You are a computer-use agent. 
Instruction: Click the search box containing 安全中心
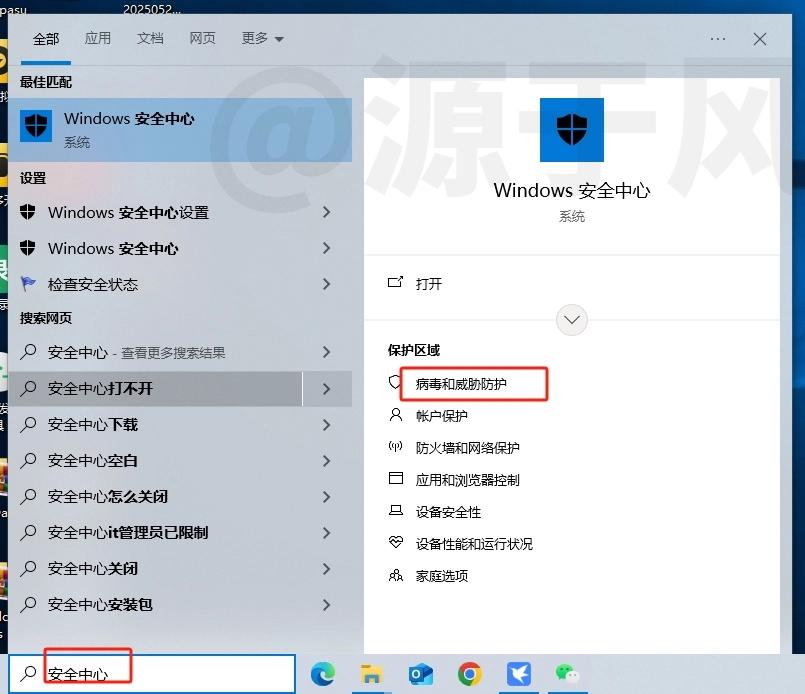tap(150, 674)
